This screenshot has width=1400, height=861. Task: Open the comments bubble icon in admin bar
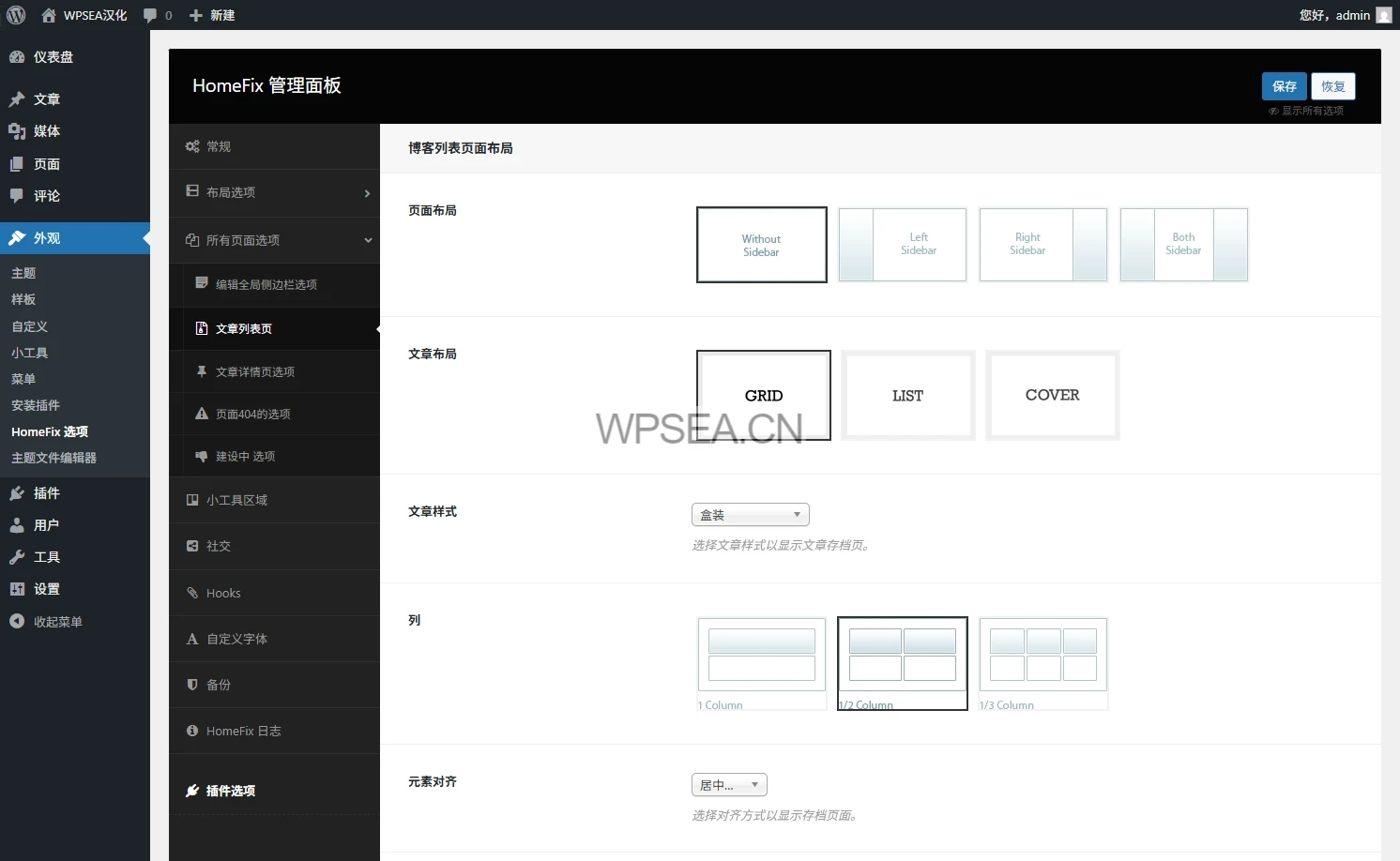tap(150, 15)
